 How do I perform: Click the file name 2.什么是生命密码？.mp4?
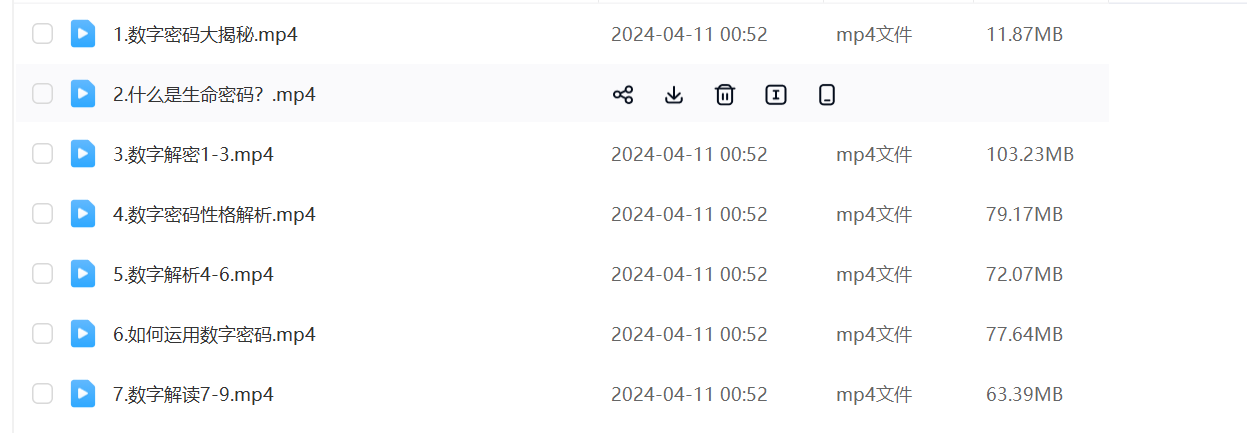tap(214, 95)
